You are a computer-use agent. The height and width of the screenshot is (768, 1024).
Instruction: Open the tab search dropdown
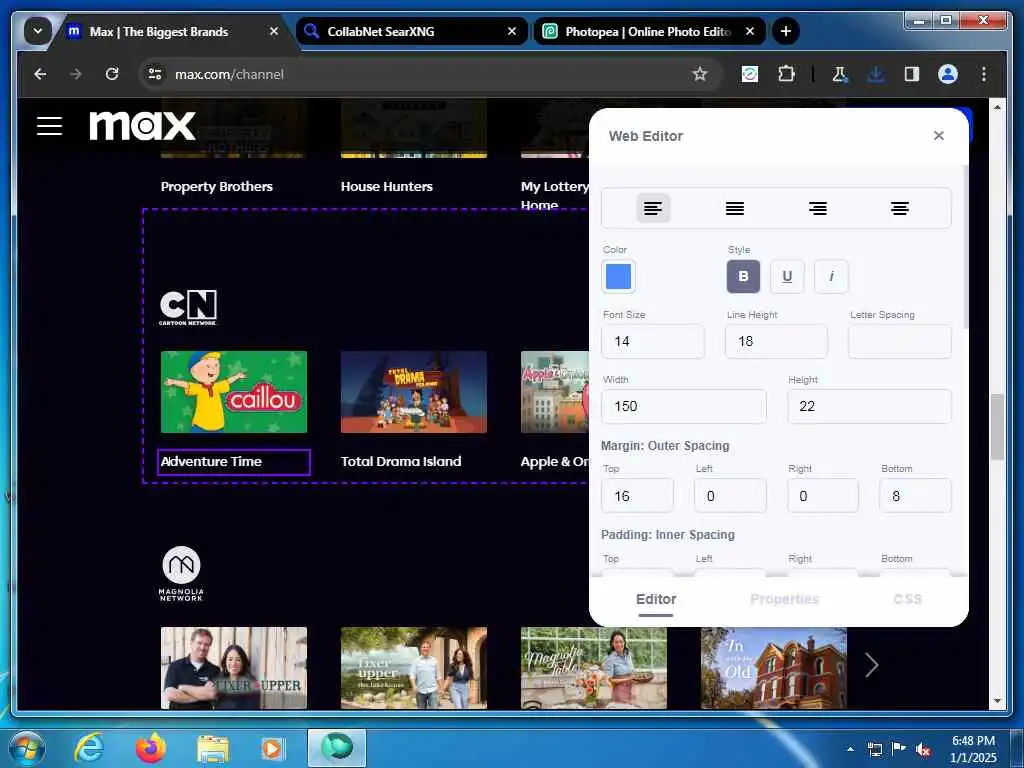coord(37,31)
